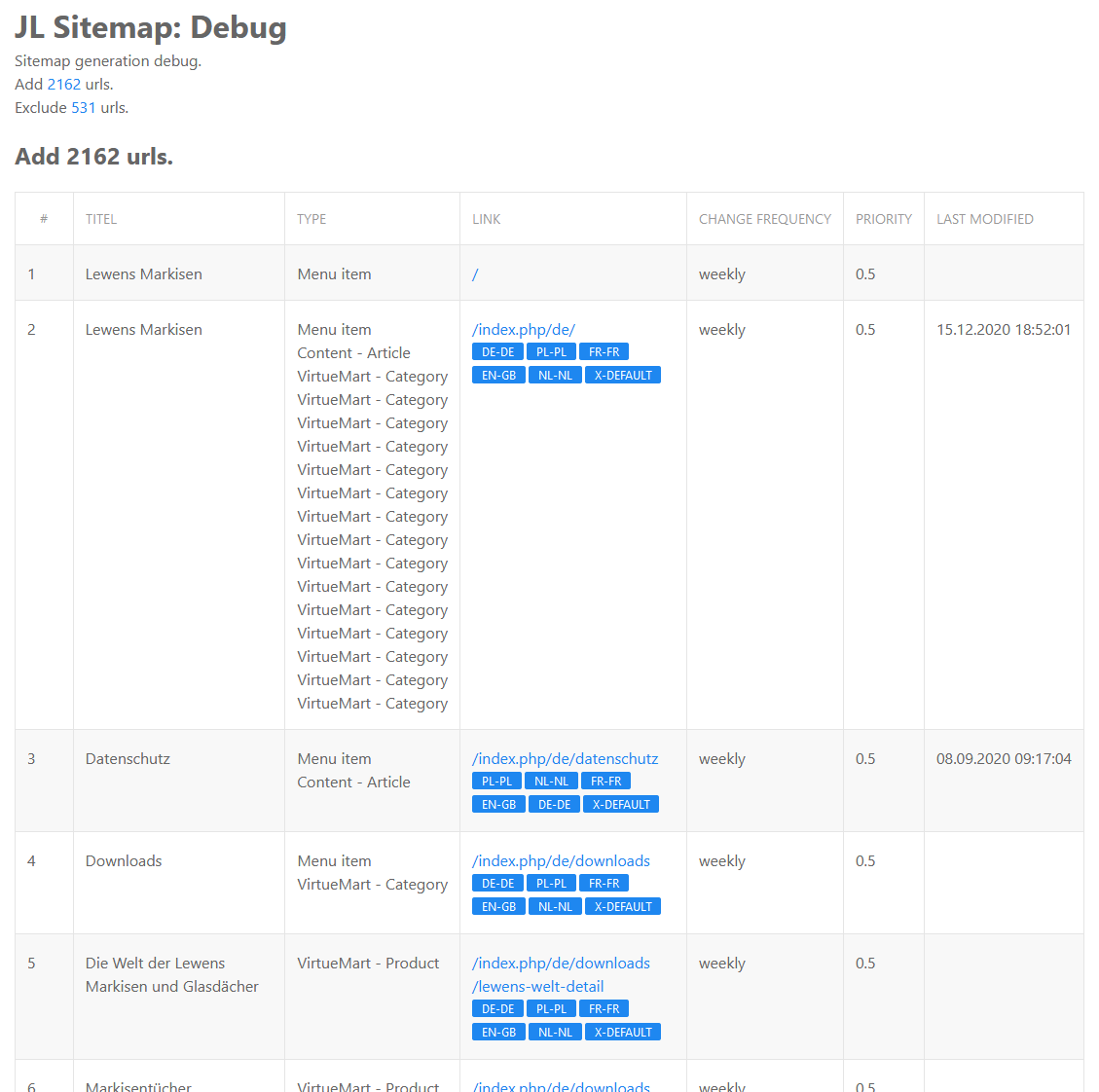Select the X-DEFAULT badge under lewens-welt-detail
This screenshot has height=1092, width=1099.
pos(622,1033)
